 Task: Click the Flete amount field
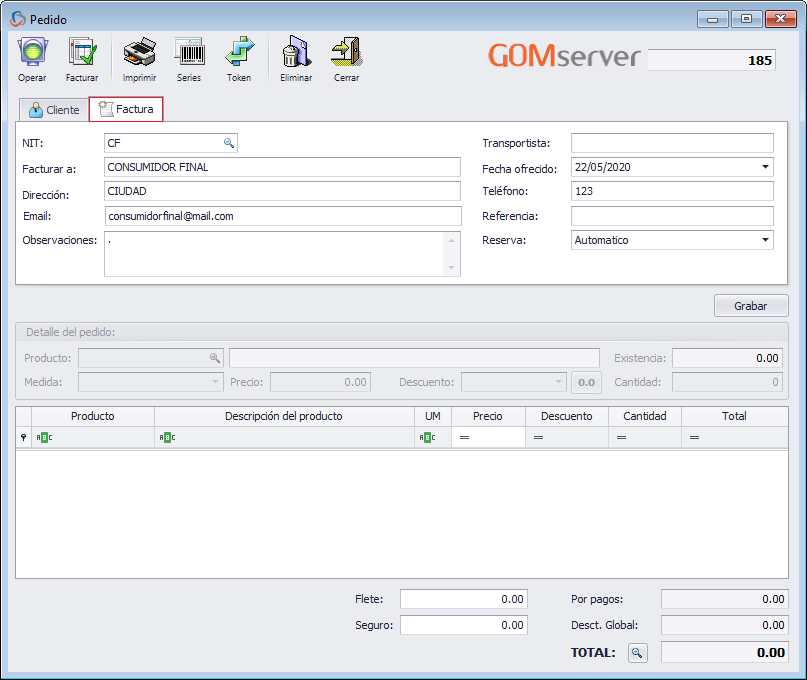[463, 599]
